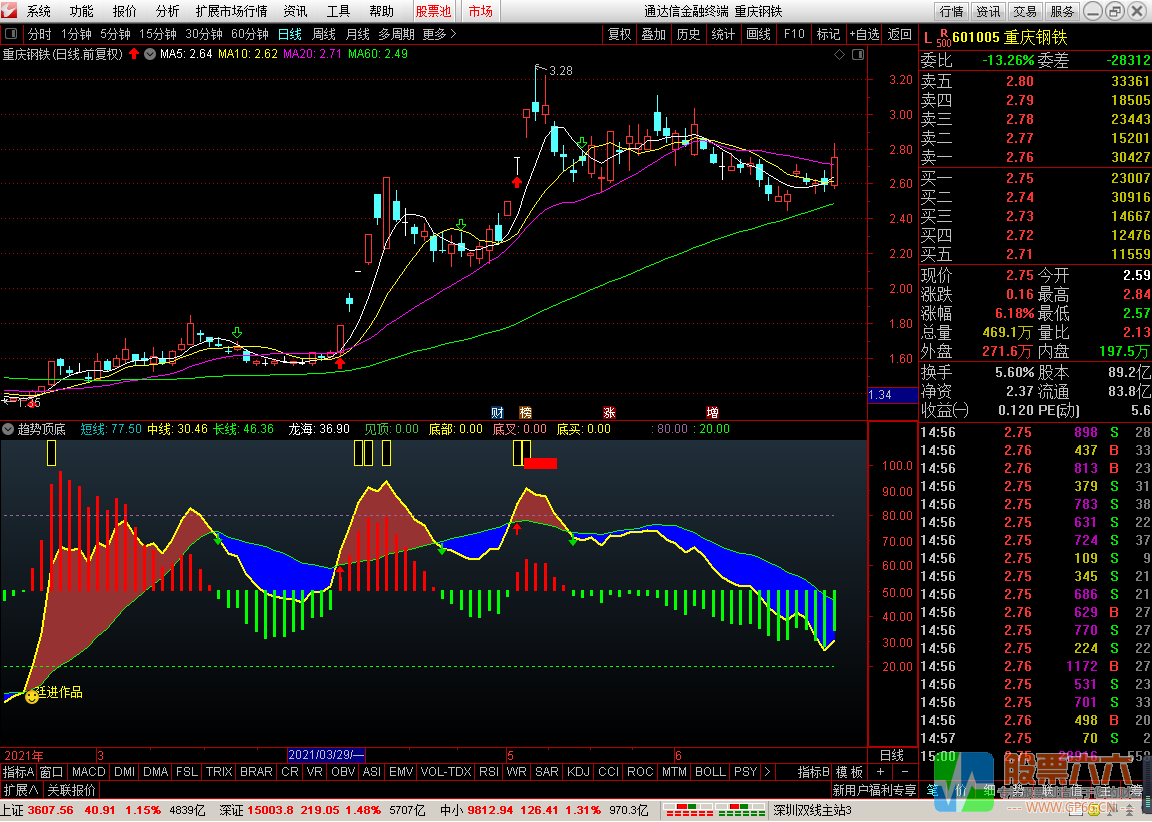The image size is (1152, 822).
Task: Expand the 趋势顶底 indicator dropdown arrow
Action: tap(8, 429)
